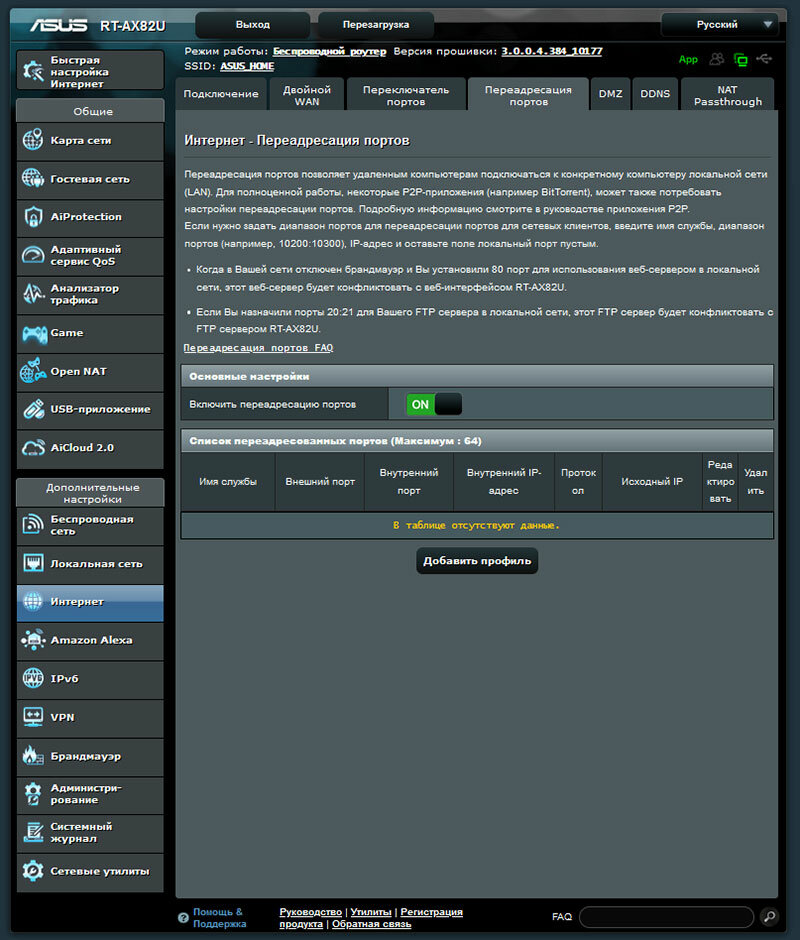The width and height of the screenshot is (800, 940).
Task: Open the Русский language dropdown
Action: click(x=720, y=25)
